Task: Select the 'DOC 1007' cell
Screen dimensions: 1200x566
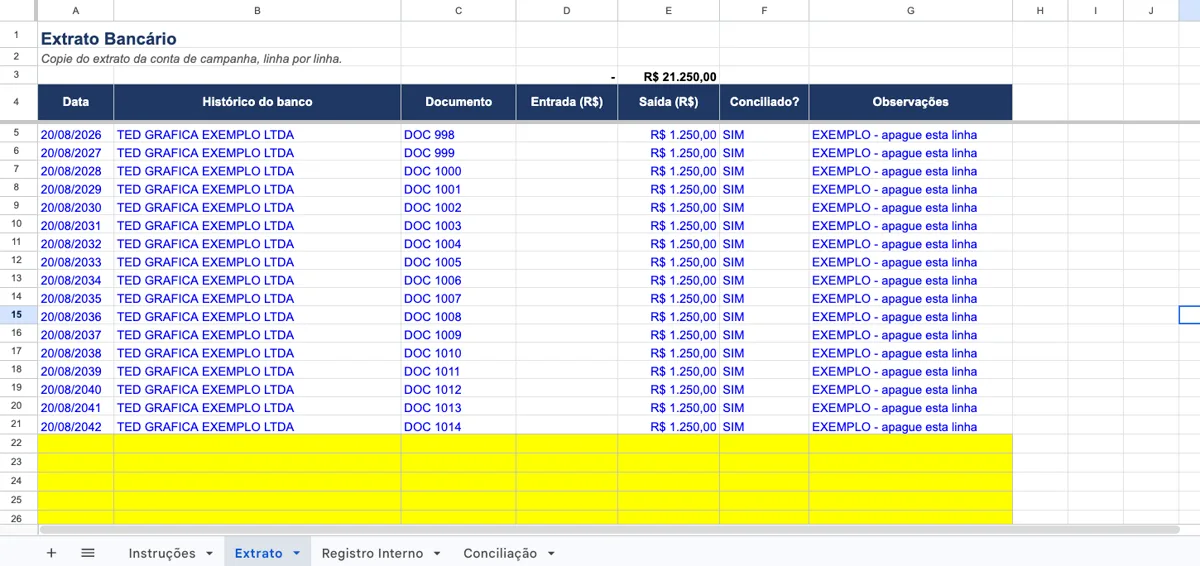Action: point(458,298)
